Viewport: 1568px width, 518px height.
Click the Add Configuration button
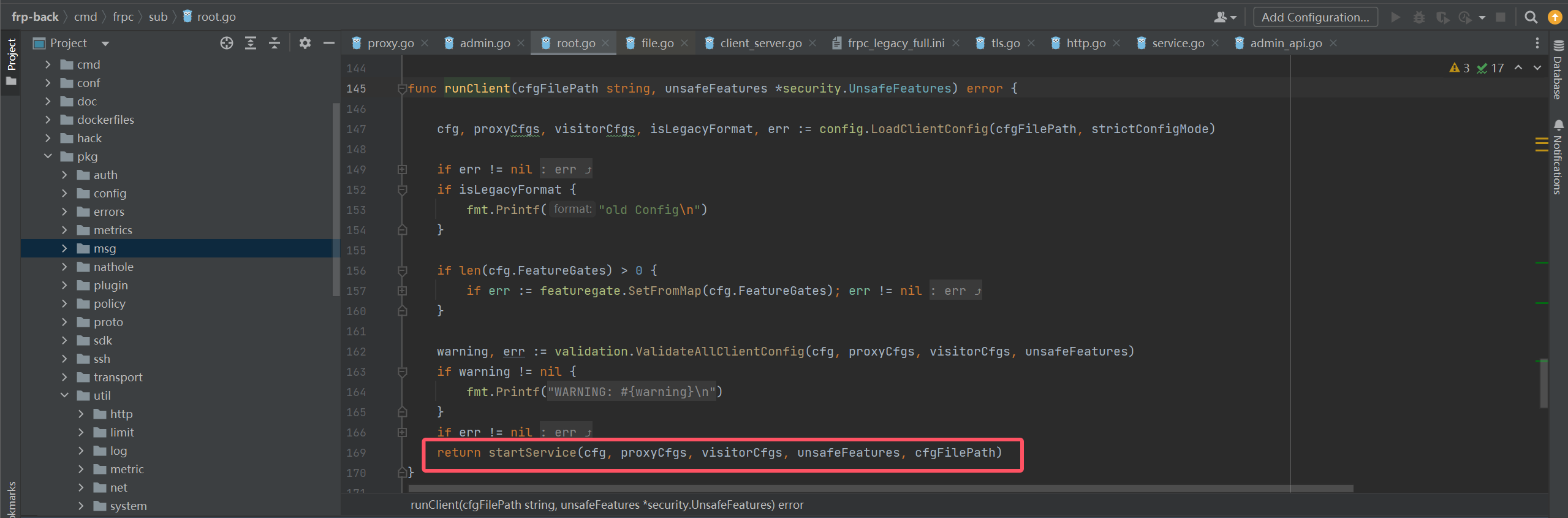[x=1315, y=17]
